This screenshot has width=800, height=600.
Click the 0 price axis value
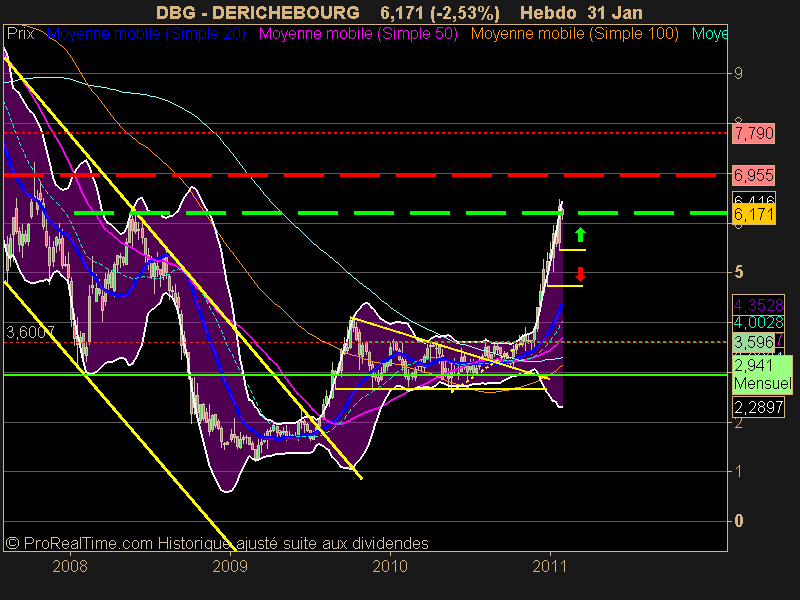pos(738,521)
